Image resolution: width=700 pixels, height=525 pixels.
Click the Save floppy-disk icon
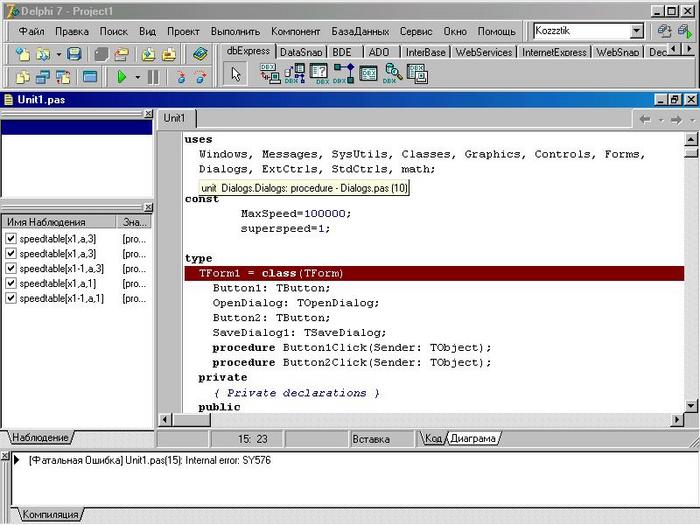(74, 54)
